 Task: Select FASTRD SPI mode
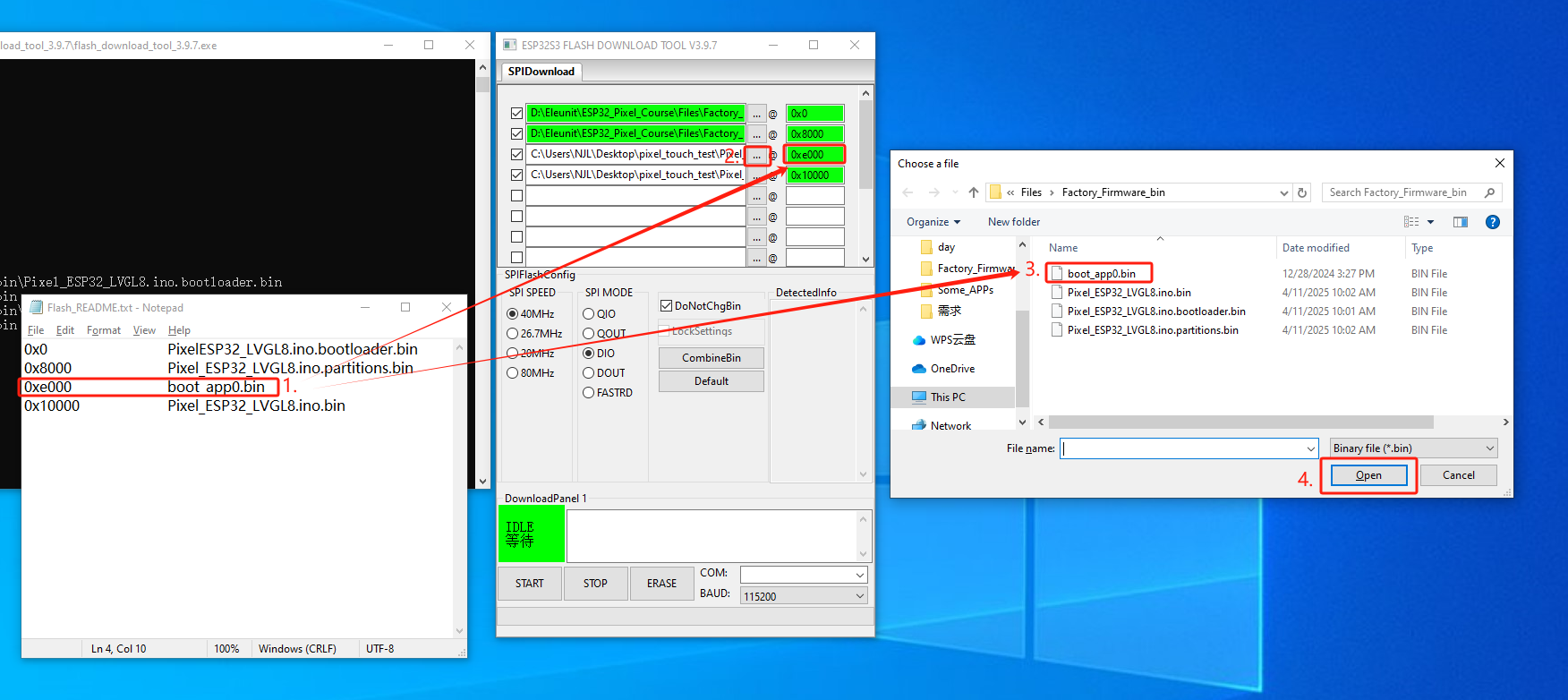pyautogui.click(x=589, y=393)
